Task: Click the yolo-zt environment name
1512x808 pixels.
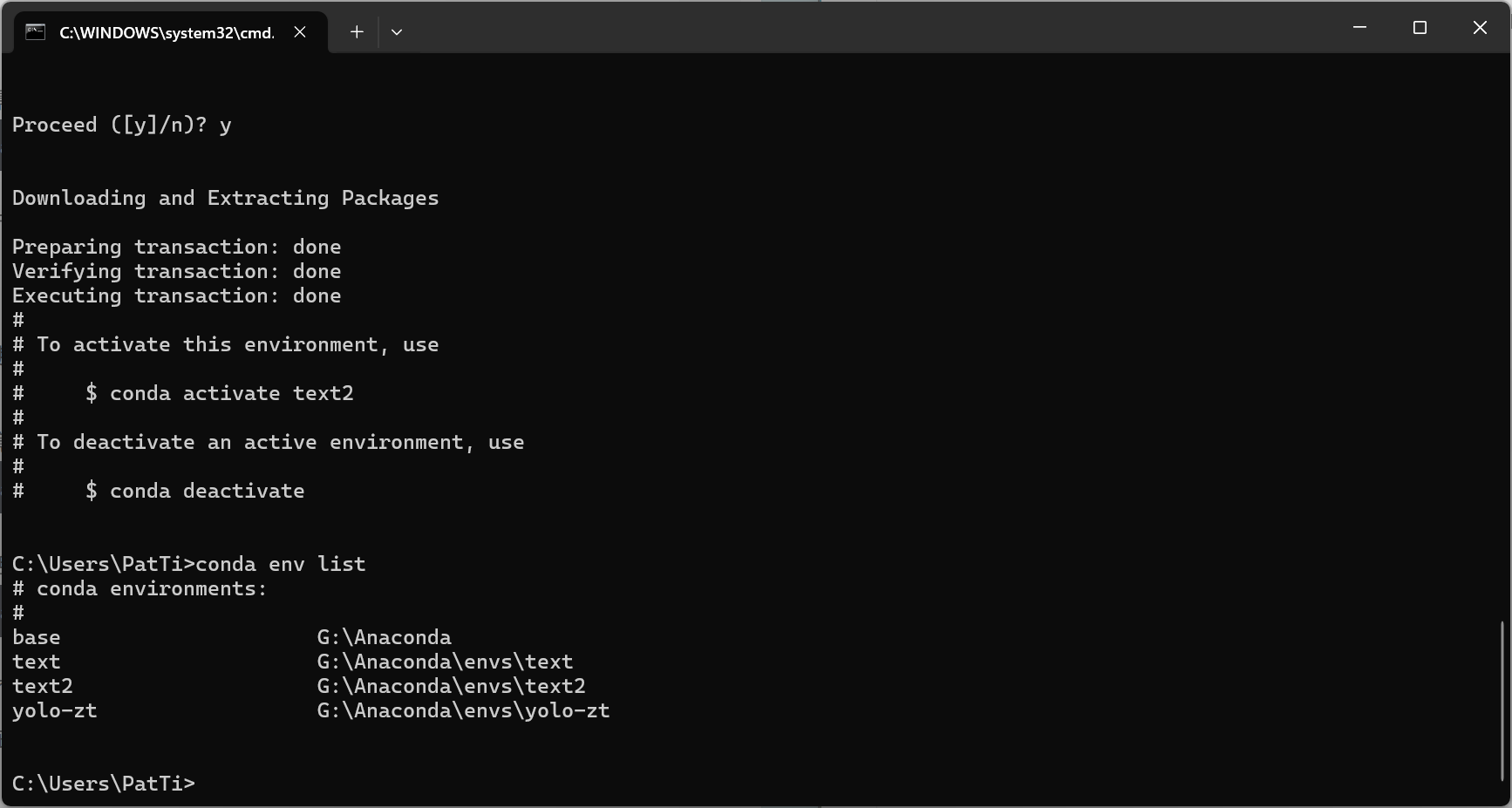Action: tap(54, 710)
